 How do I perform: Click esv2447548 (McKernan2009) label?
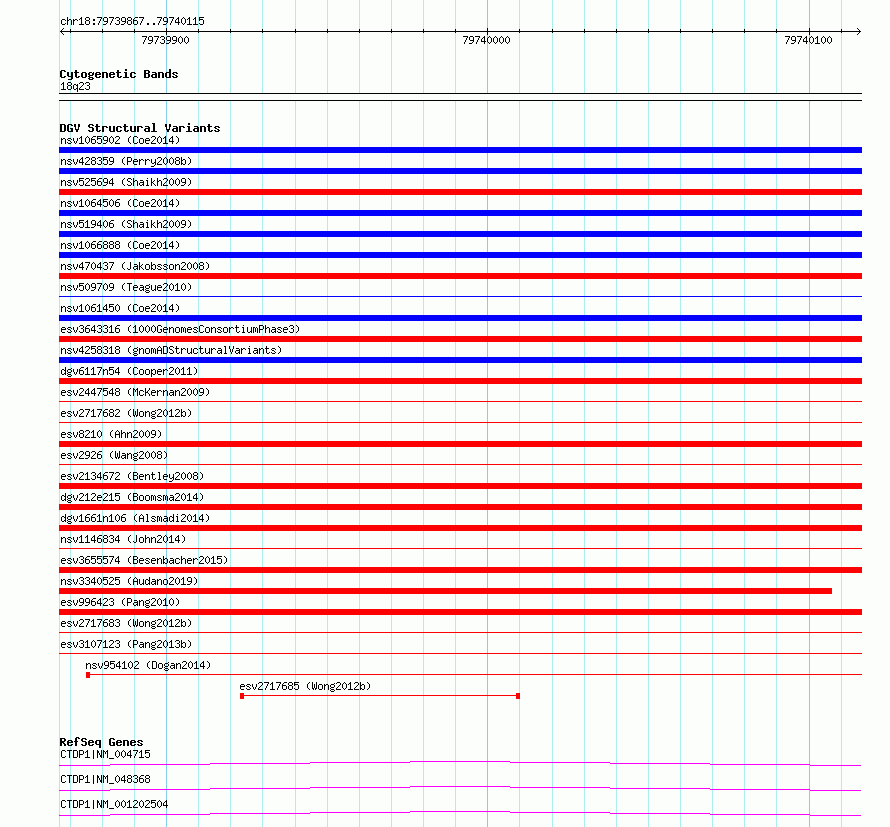click(135, 392)
